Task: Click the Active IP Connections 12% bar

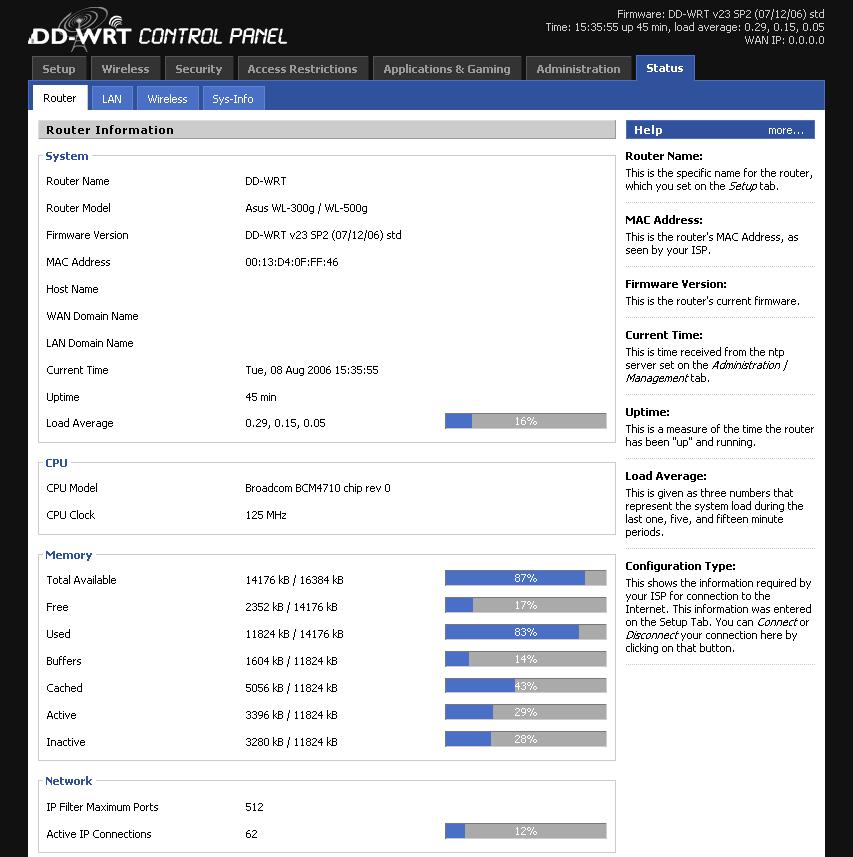Action: (x=525, y=832)
